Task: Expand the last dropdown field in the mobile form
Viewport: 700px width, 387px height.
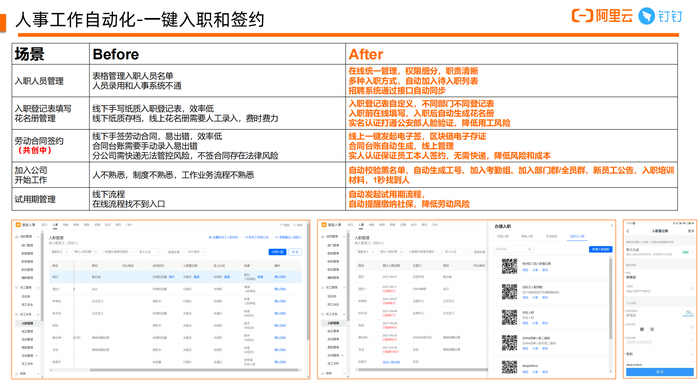Action: click(x=660, y=354)
